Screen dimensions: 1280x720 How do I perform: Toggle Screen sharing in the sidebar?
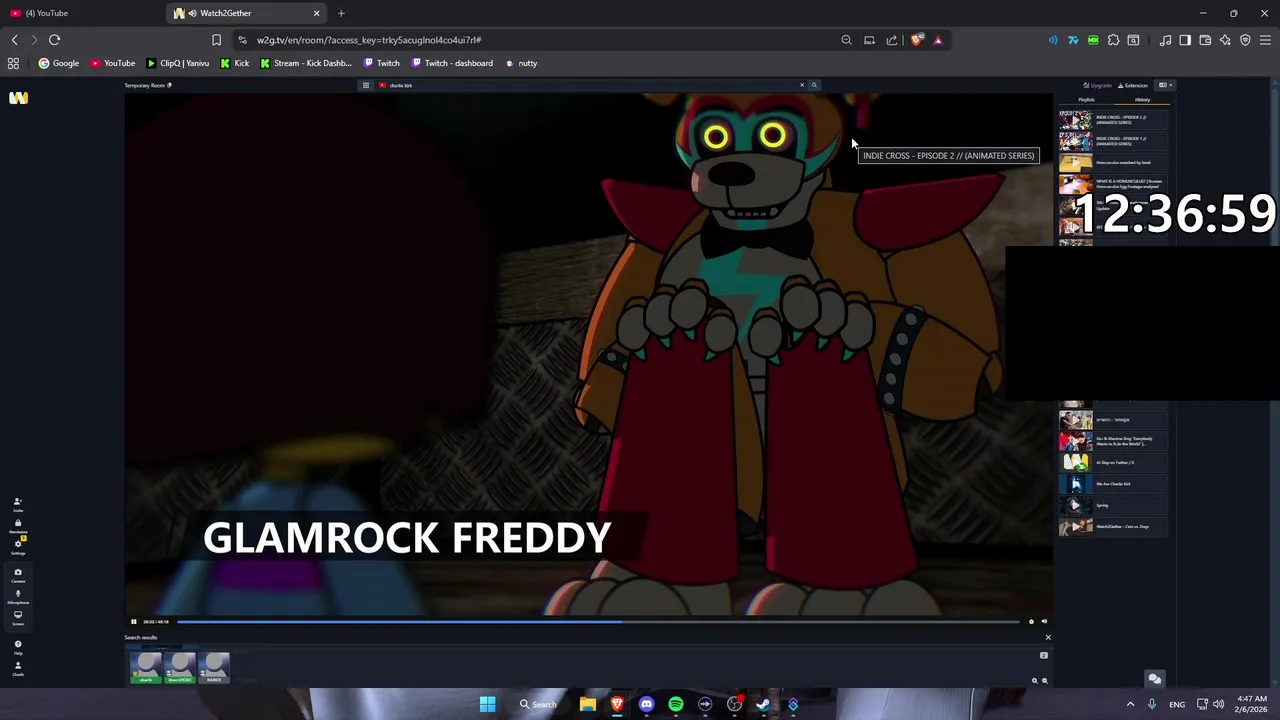pyautogui.click(x=17, y=617)
